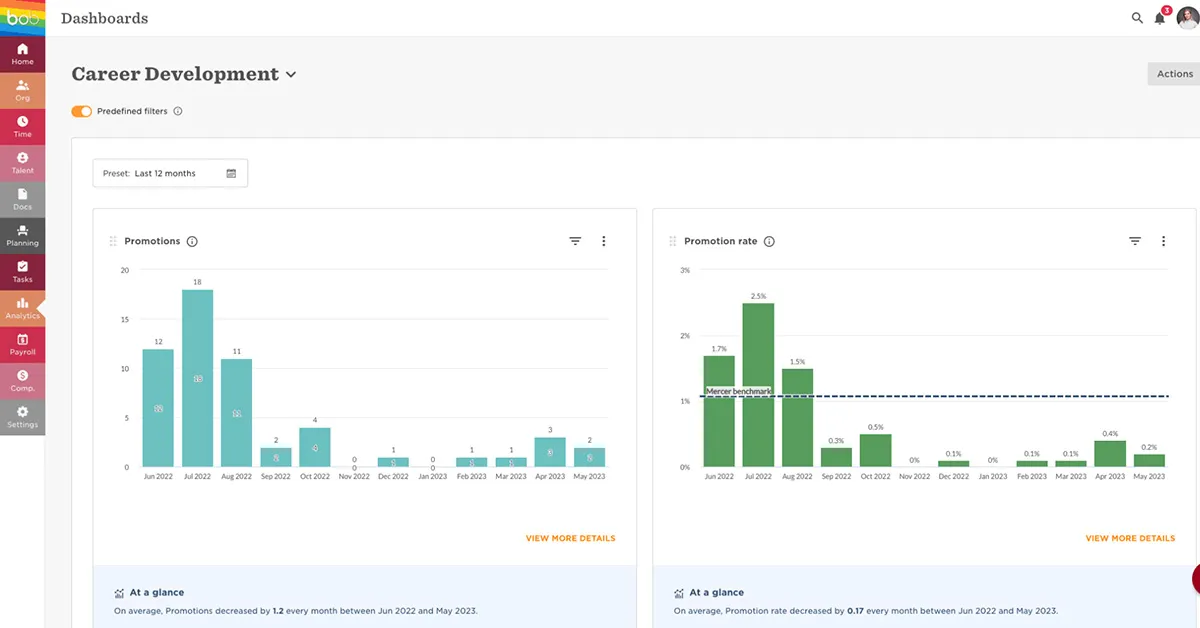Expand the Career Development dashboard dropdown

tap(291, 75)
